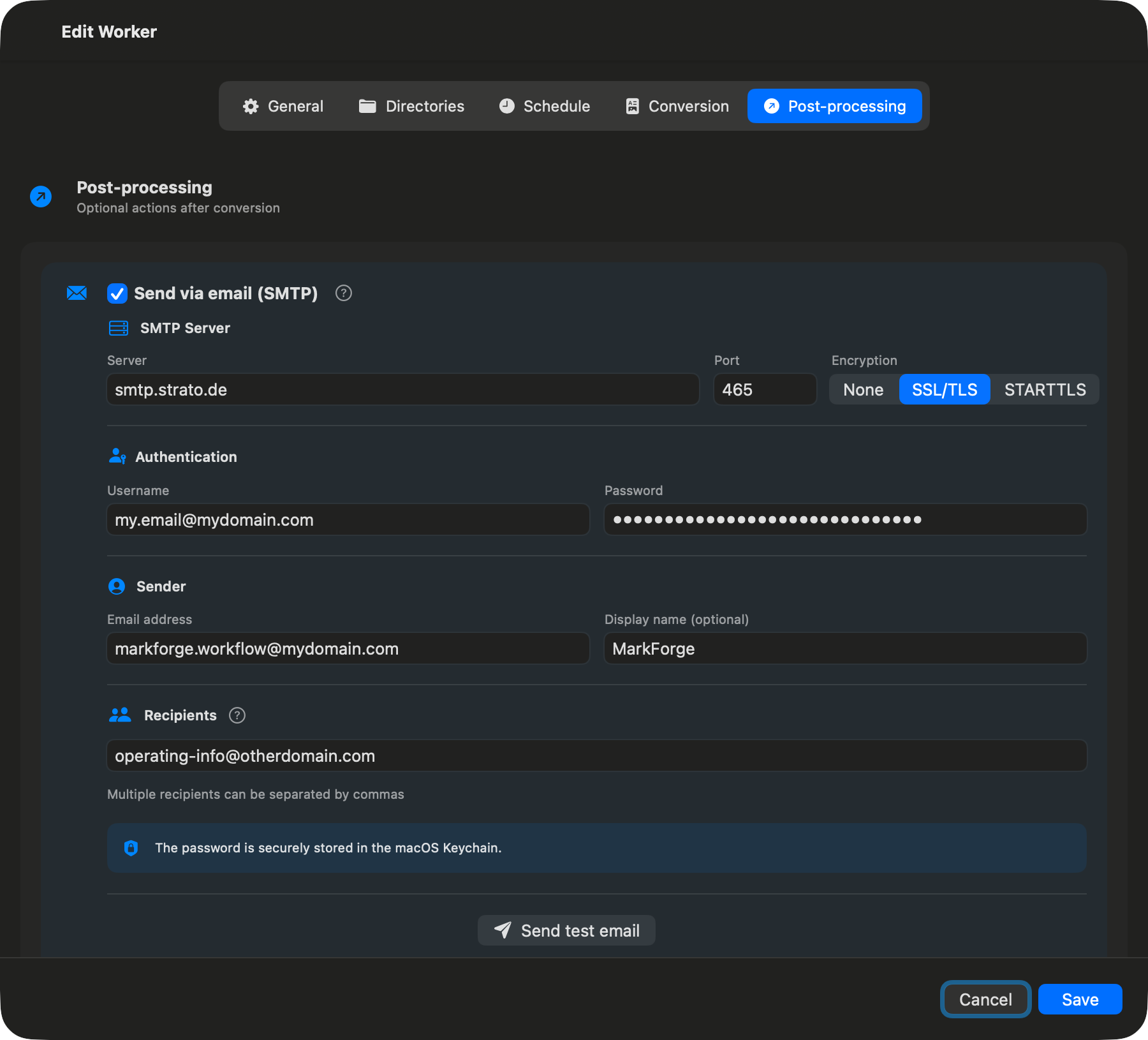Uncheck Send via email (SMTP) checkbox
The height and width of the screenshot is (1040, 1148).
[117, 293]
